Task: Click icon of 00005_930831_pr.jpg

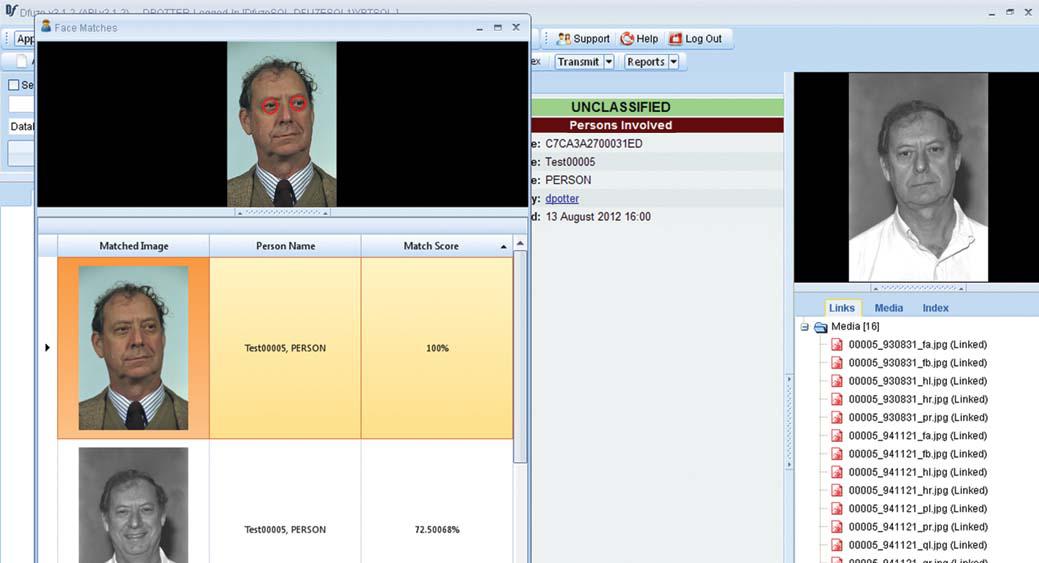Action: pos(837,417)
